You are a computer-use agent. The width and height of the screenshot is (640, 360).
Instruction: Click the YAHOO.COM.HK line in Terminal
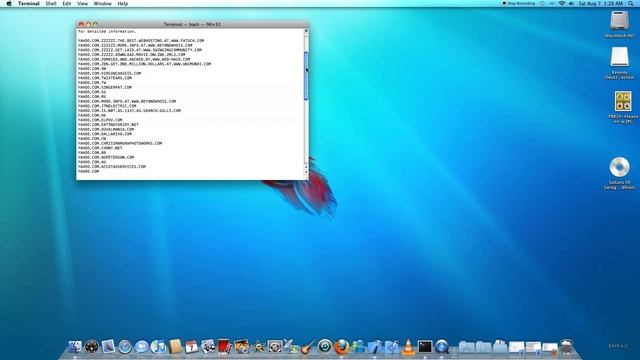tap(92, 115)
